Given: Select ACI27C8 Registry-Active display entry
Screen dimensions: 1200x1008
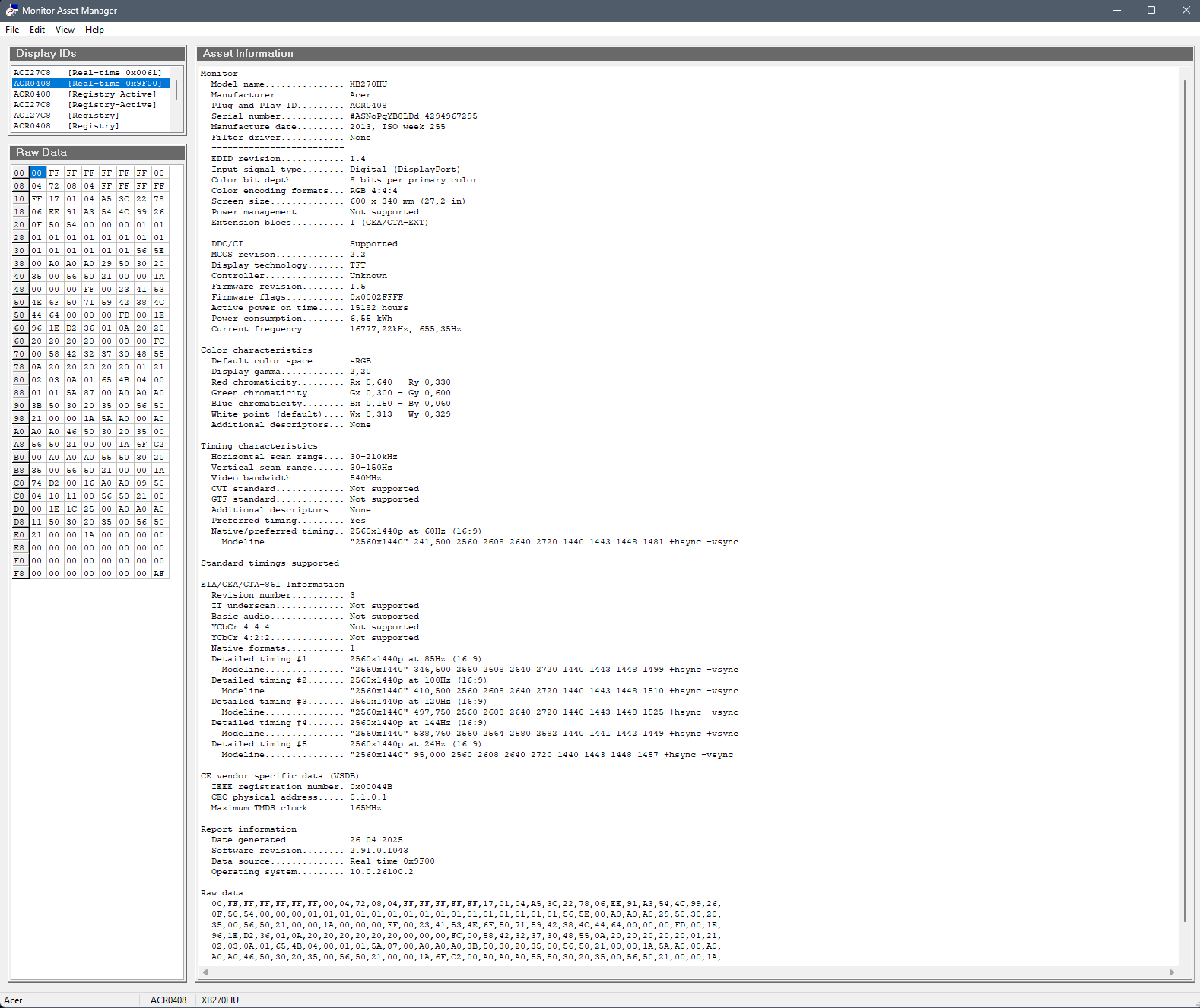Looking at the screenshot, I should point(90,105).
